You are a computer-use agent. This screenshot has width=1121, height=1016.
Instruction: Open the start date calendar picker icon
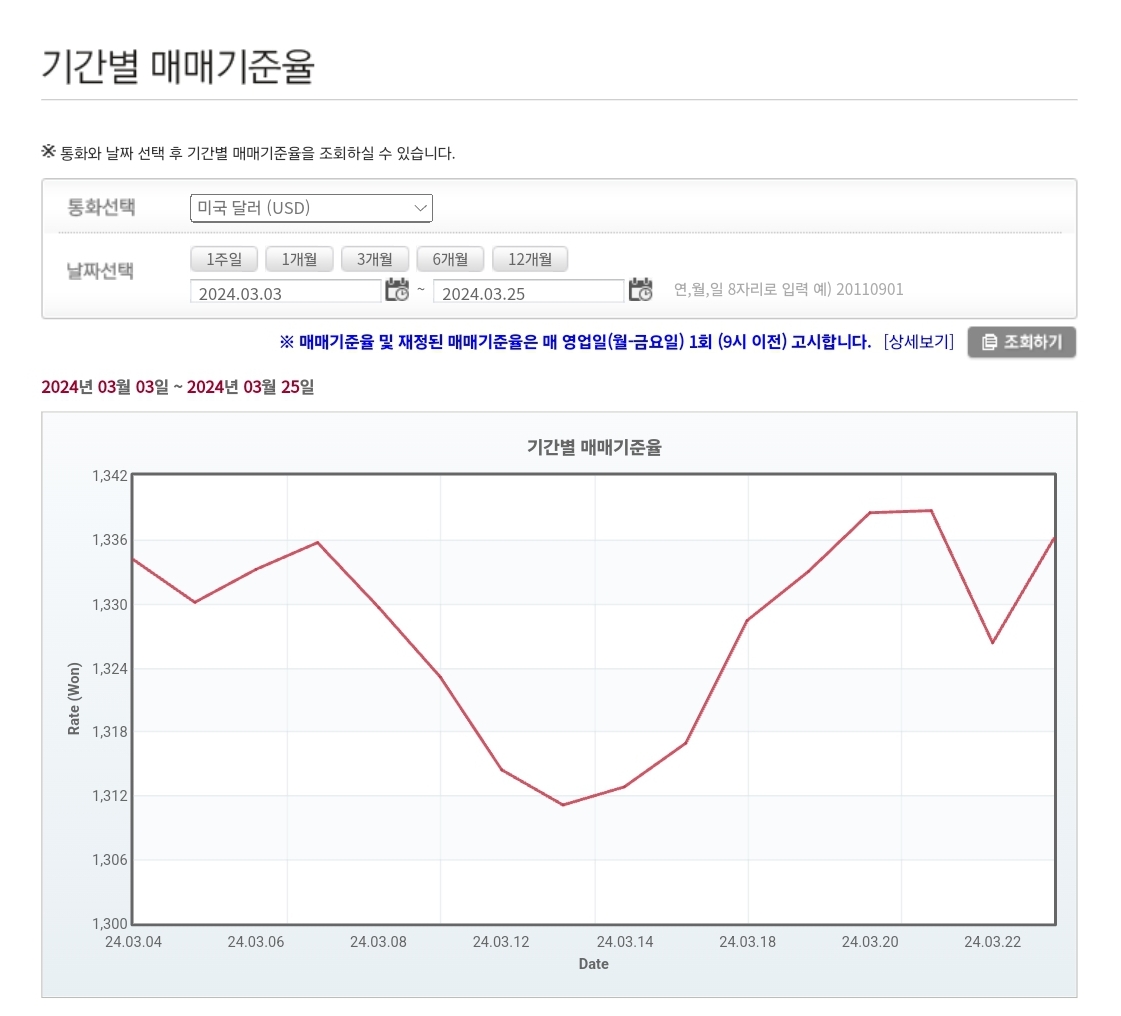pos(397,290)
